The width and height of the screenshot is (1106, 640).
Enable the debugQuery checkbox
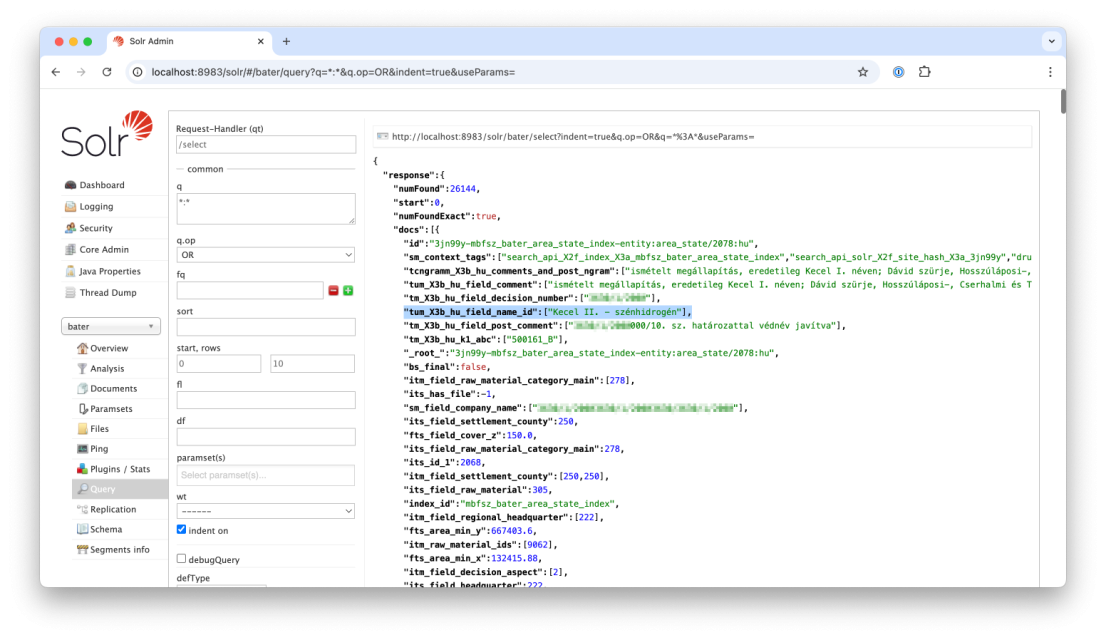click(181, 559)
